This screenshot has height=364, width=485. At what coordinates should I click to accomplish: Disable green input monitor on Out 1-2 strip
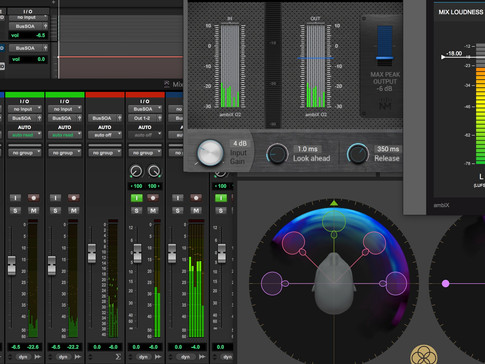point(136,198)
